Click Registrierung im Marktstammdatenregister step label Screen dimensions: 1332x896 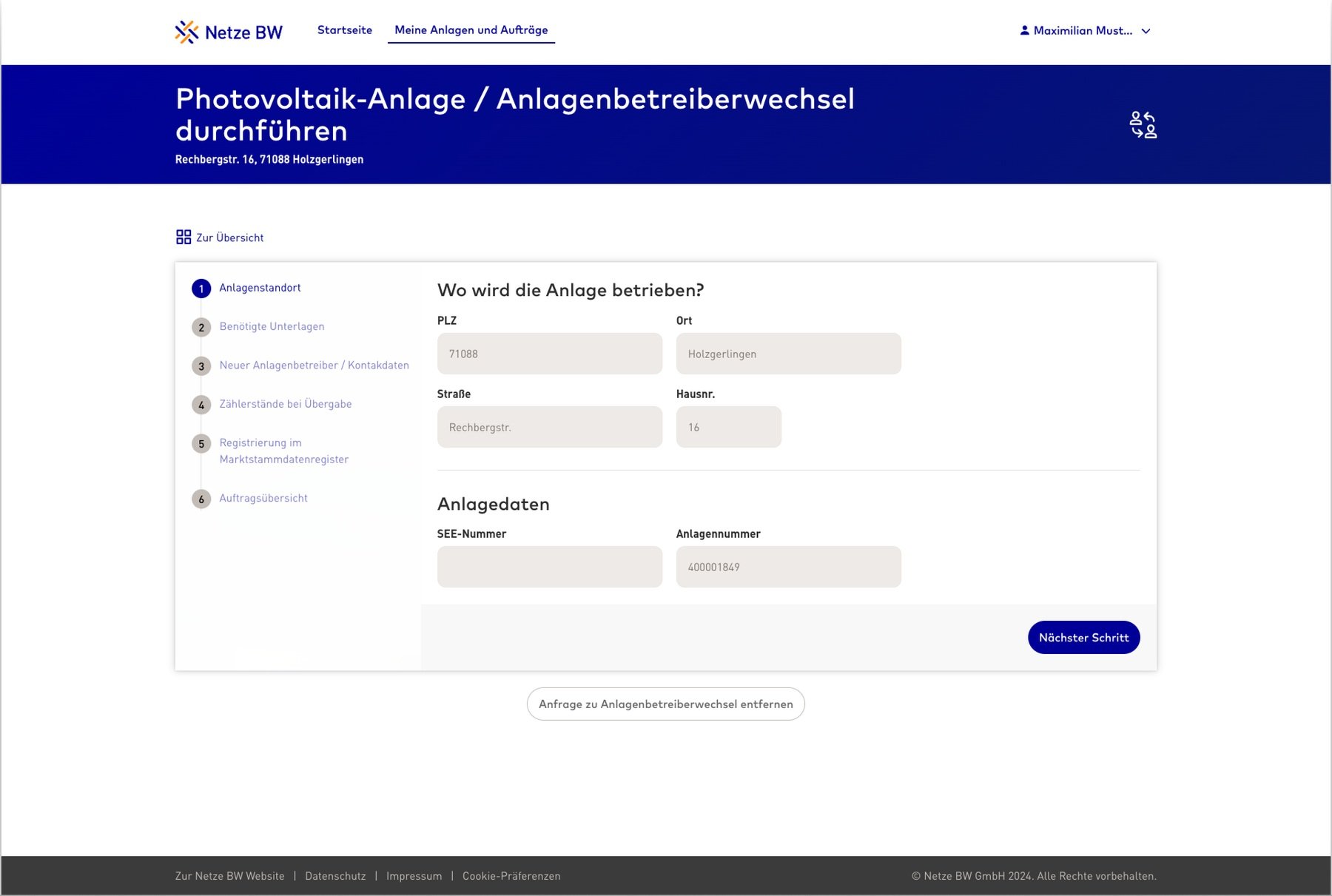283,451
